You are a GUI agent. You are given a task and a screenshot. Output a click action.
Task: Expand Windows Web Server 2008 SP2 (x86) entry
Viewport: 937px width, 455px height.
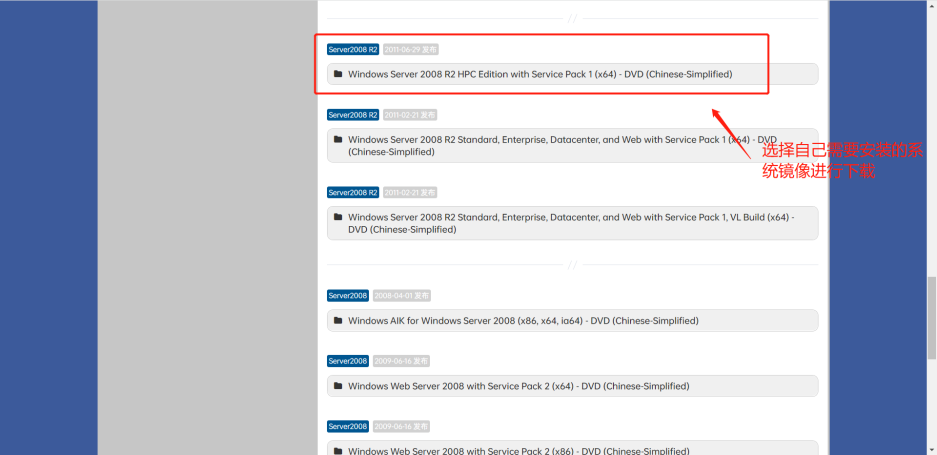tap(572, 448)
